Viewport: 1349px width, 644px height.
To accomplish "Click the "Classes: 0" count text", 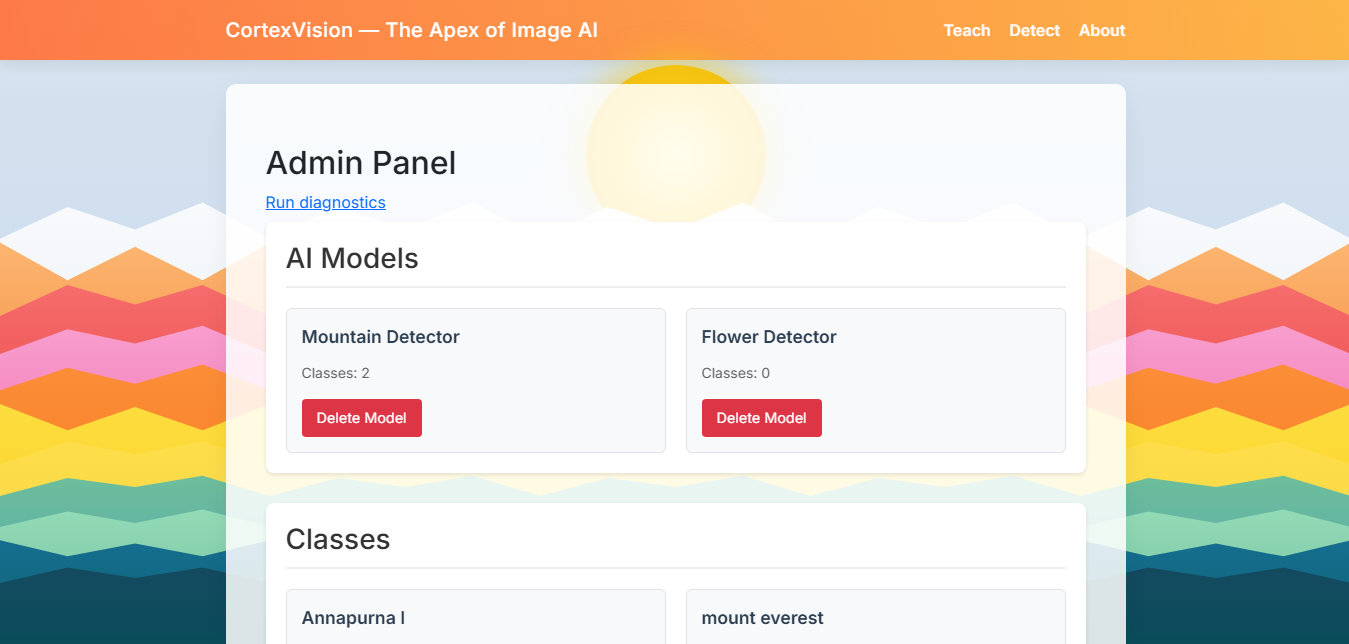I will point(735,373).
